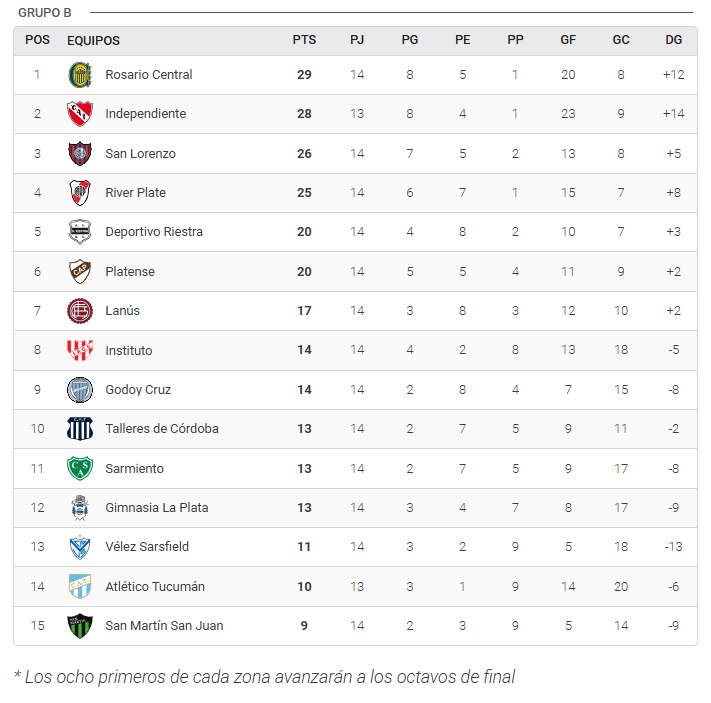Image resolution: width=711 pixels, height=703 pixels.
Task: Select the San Lorenzo crest icon
Action: (79, 153)
